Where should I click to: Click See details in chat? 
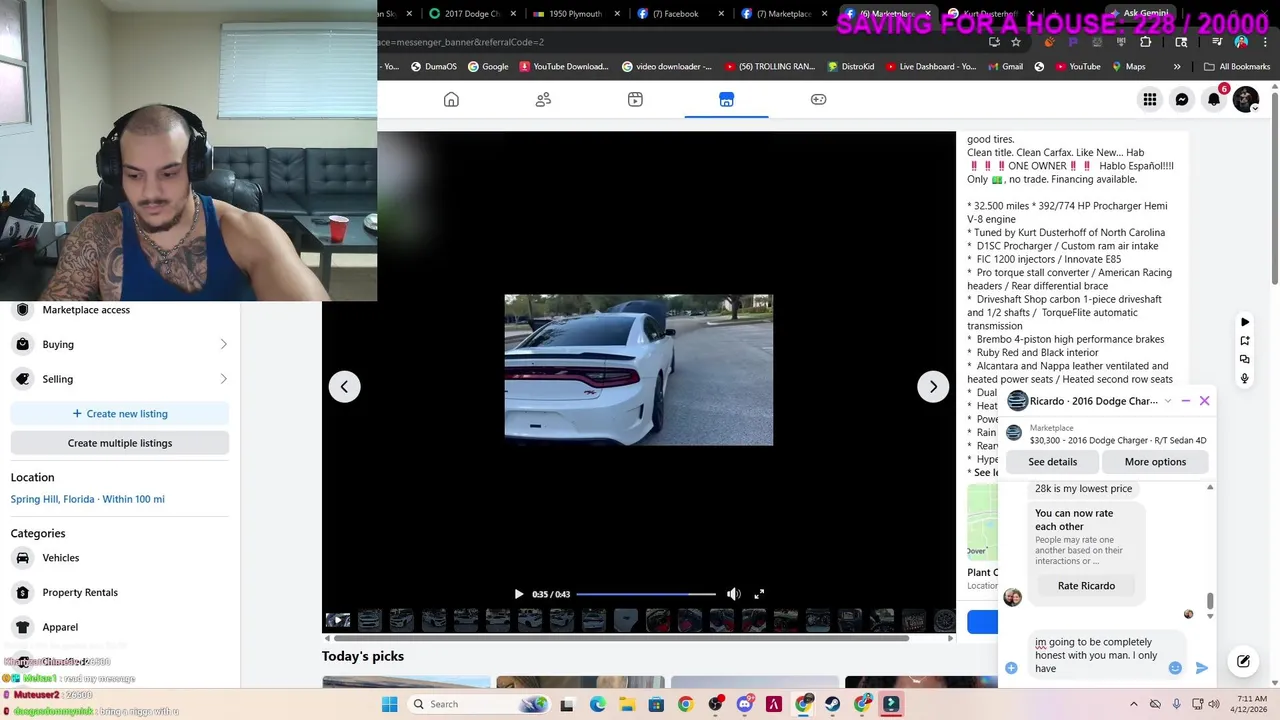(x=1053, y=462)
